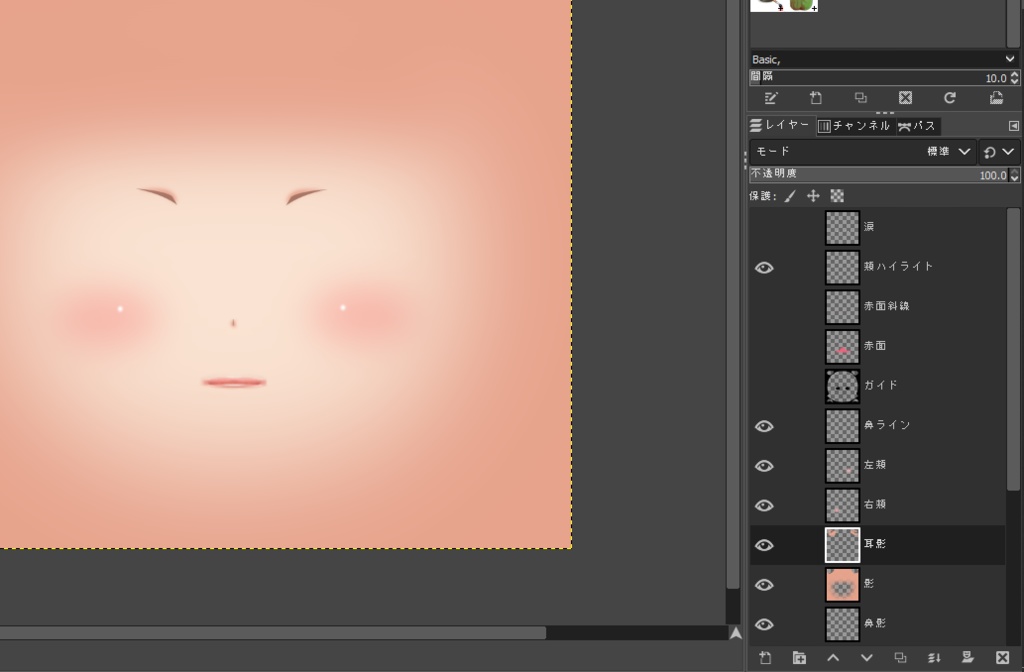The width and height of the screenshot is (1024, 672).
Task: Lock layer position and size
Action: click(x=813, y=196)
